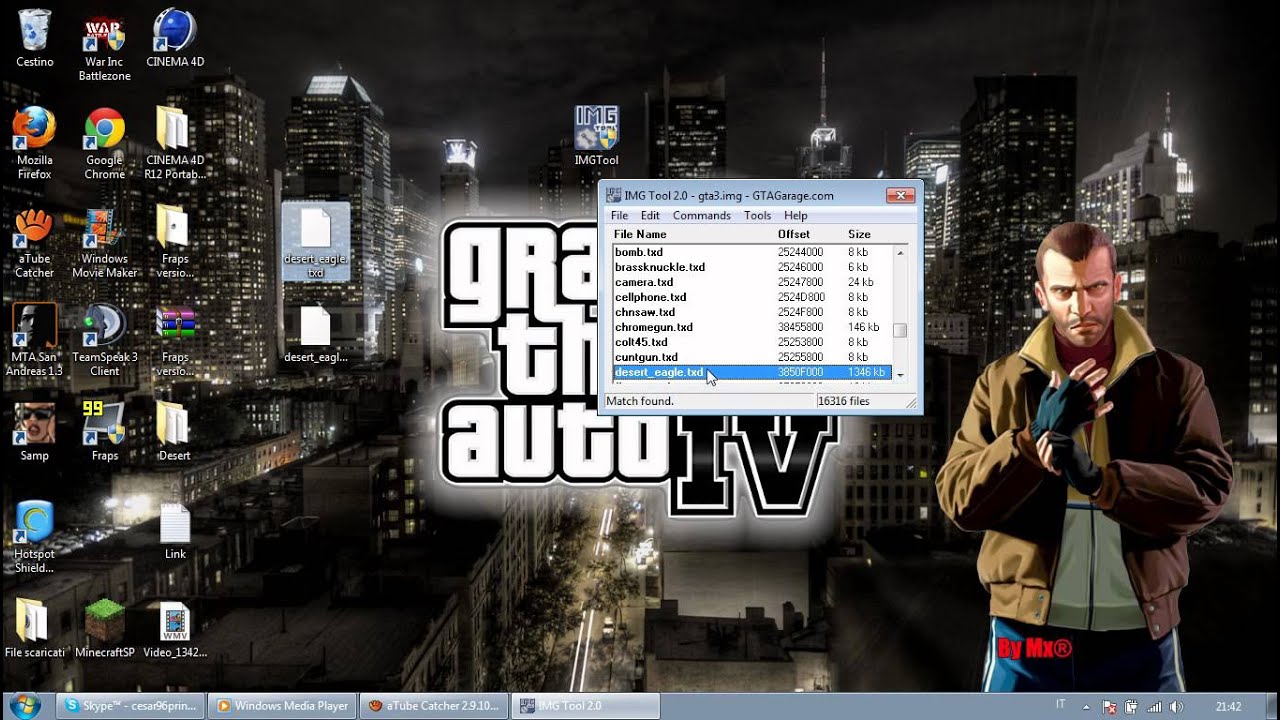1280x720 pixels.
Task: Click the power status tray icon
Action: tap(1133, 706)
